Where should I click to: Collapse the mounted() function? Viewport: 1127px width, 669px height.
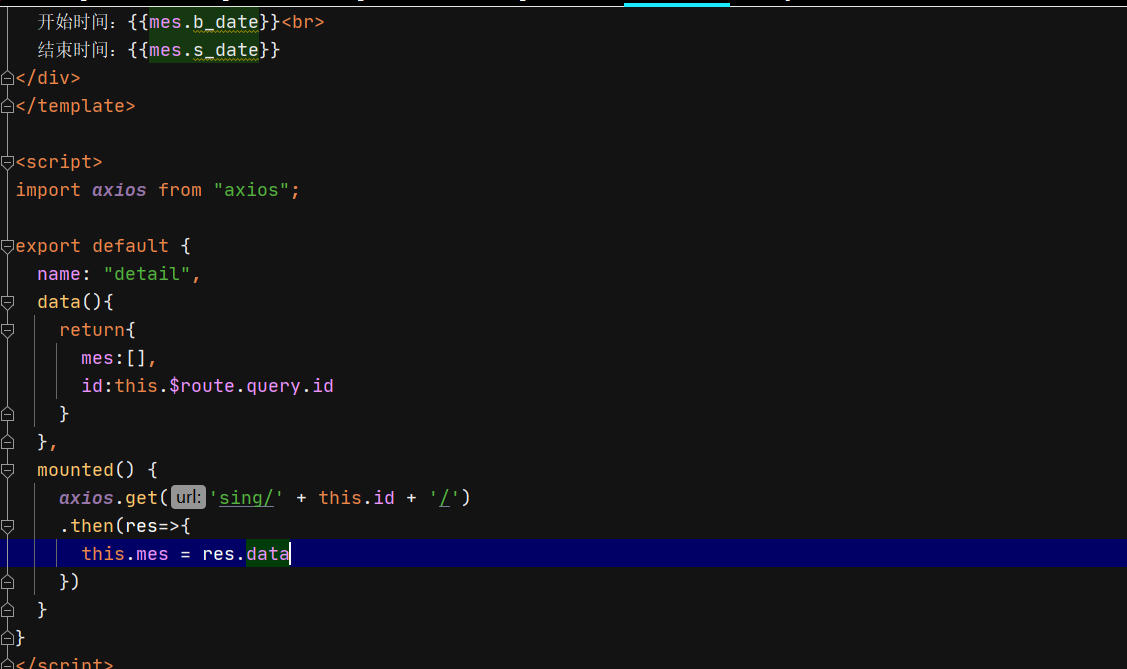click(7, 471)
